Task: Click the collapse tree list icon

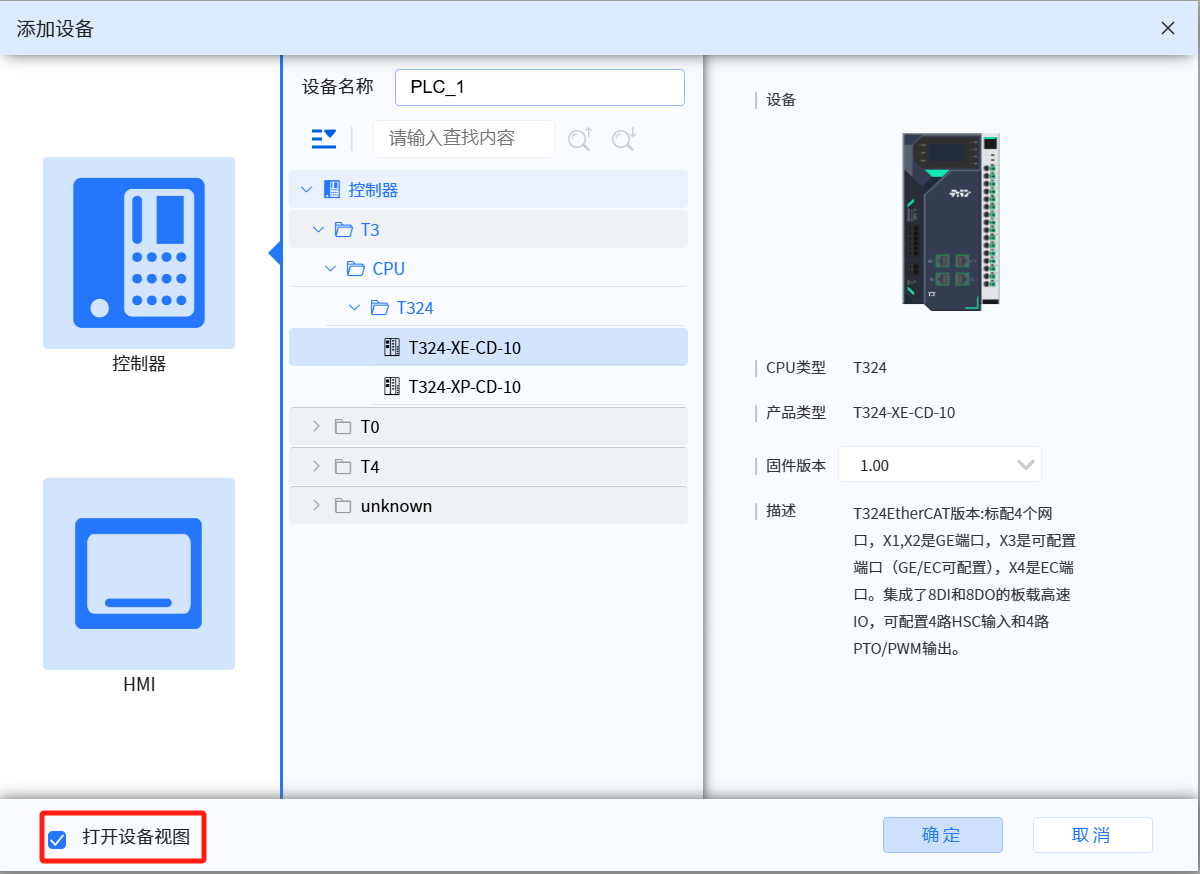Action: click(323, 139)
